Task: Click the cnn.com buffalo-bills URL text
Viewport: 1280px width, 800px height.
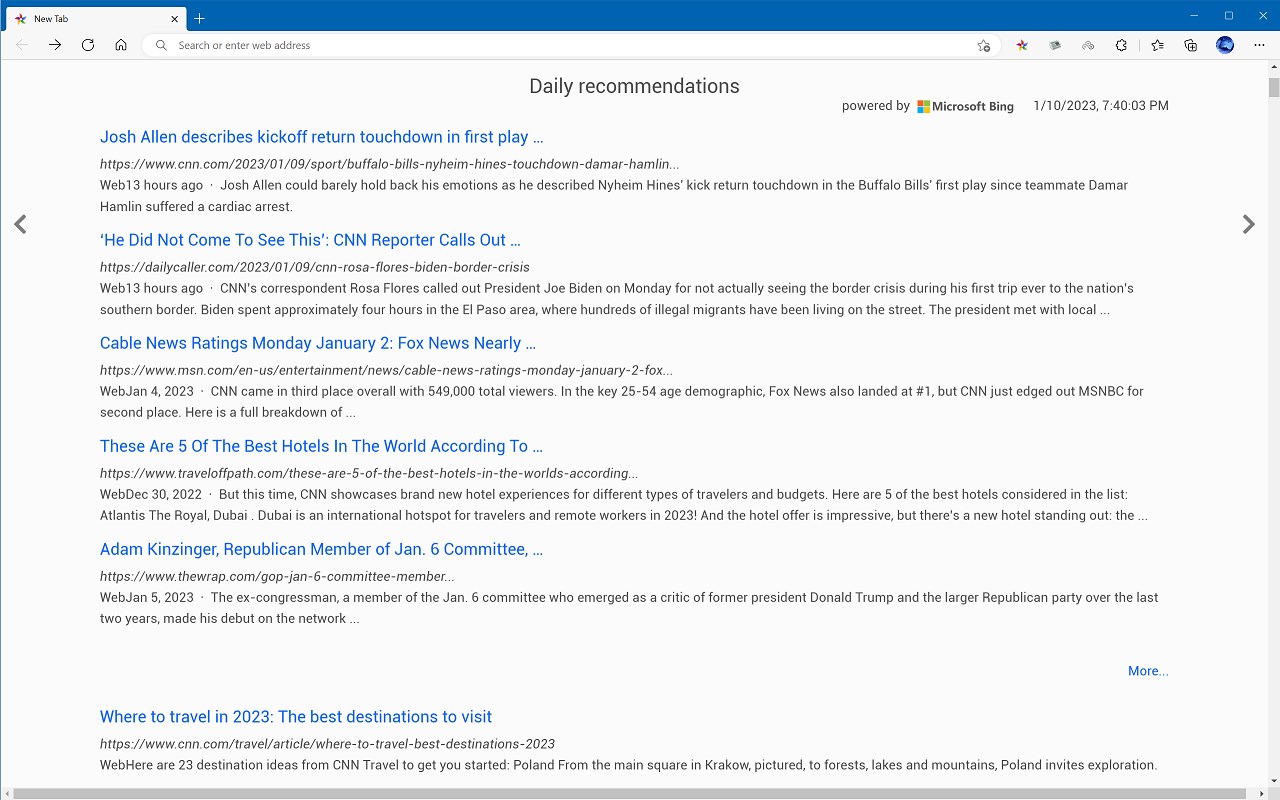Action: (x=390, y=164)
